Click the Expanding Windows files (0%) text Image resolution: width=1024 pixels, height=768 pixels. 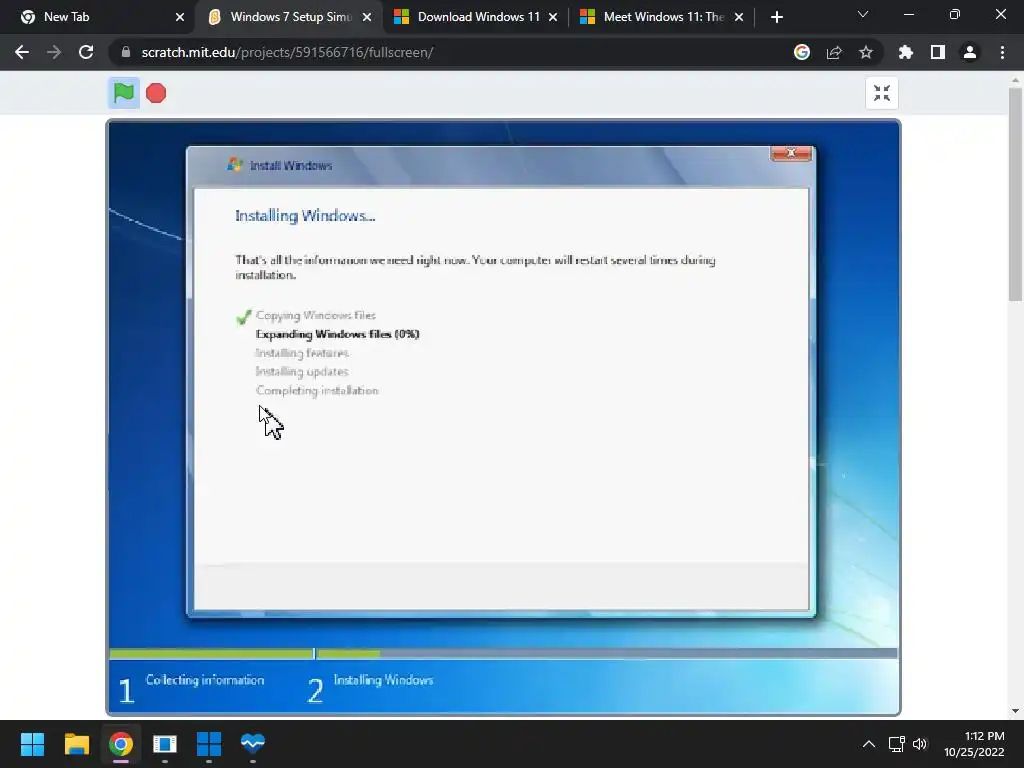337,334
